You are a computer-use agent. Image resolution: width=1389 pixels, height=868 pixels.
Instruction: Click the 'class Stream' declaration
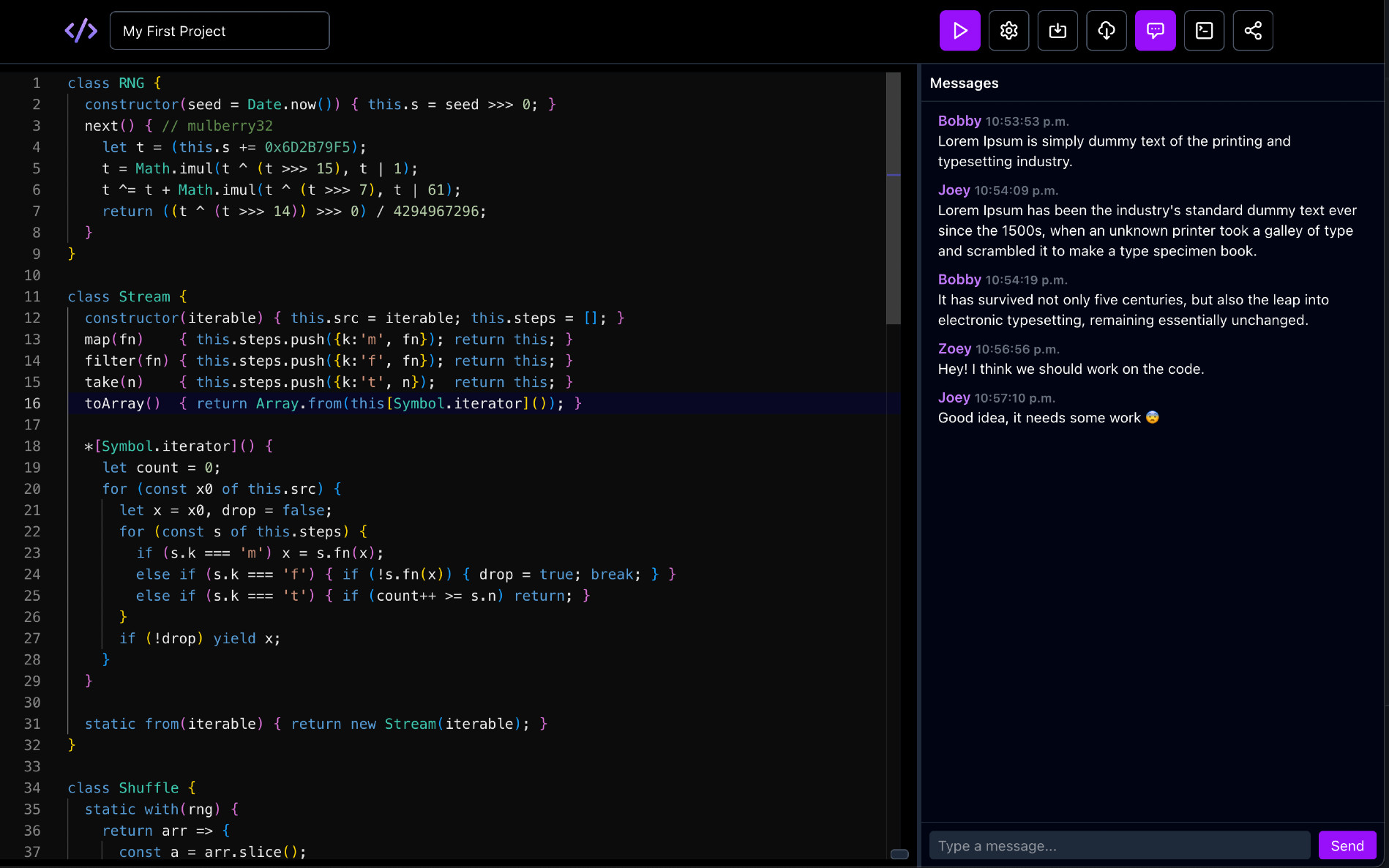pyautogui.click(x=127, y=296)
